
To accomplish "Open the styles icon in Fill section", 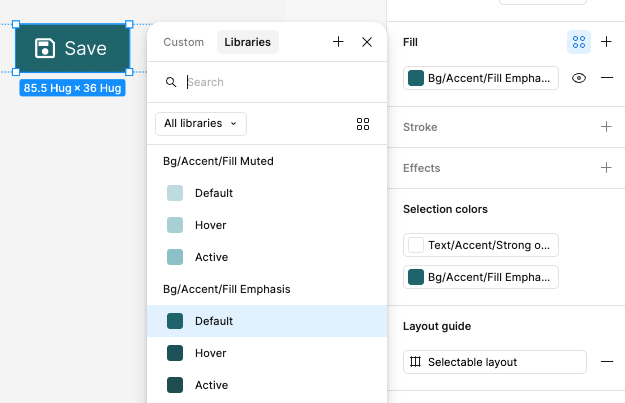I will [579, 42].
